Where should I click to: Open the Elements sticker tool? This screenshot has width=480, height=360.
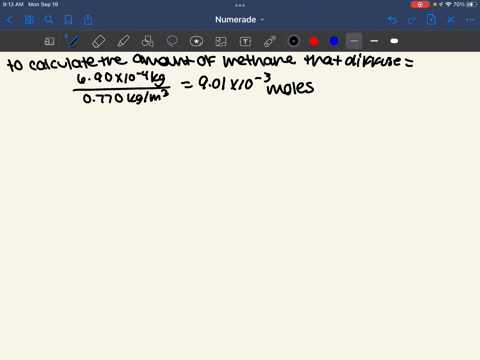tap(196, 41)
